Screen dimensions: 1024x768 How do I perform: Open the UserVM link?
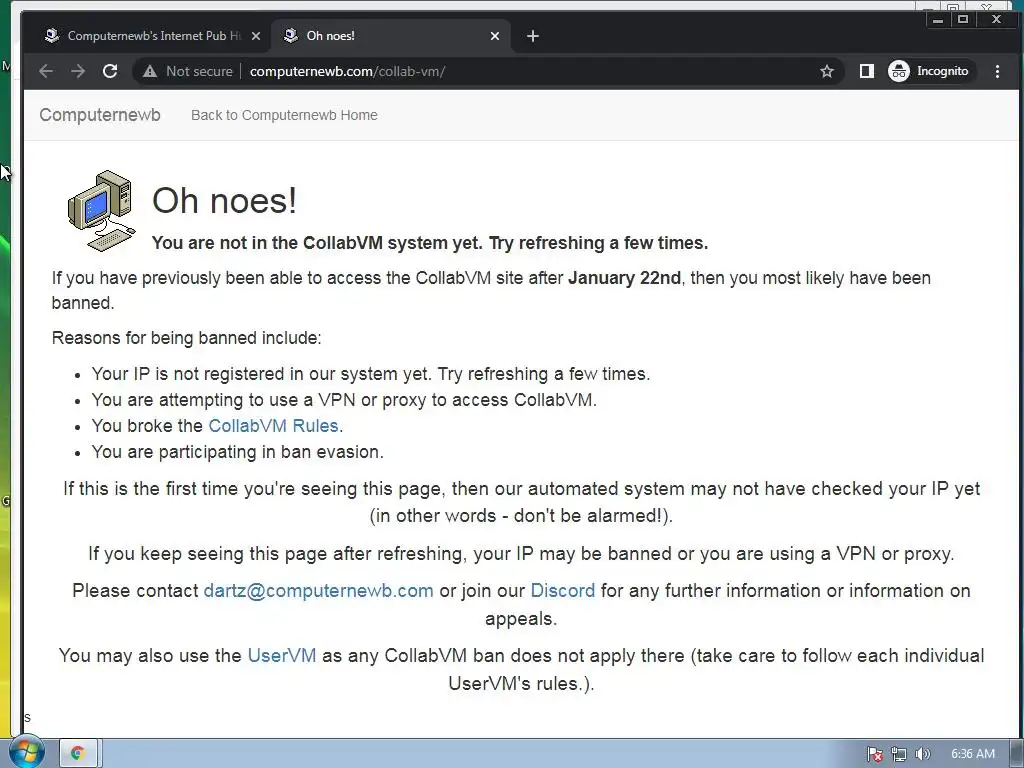[x=281, y=655]
